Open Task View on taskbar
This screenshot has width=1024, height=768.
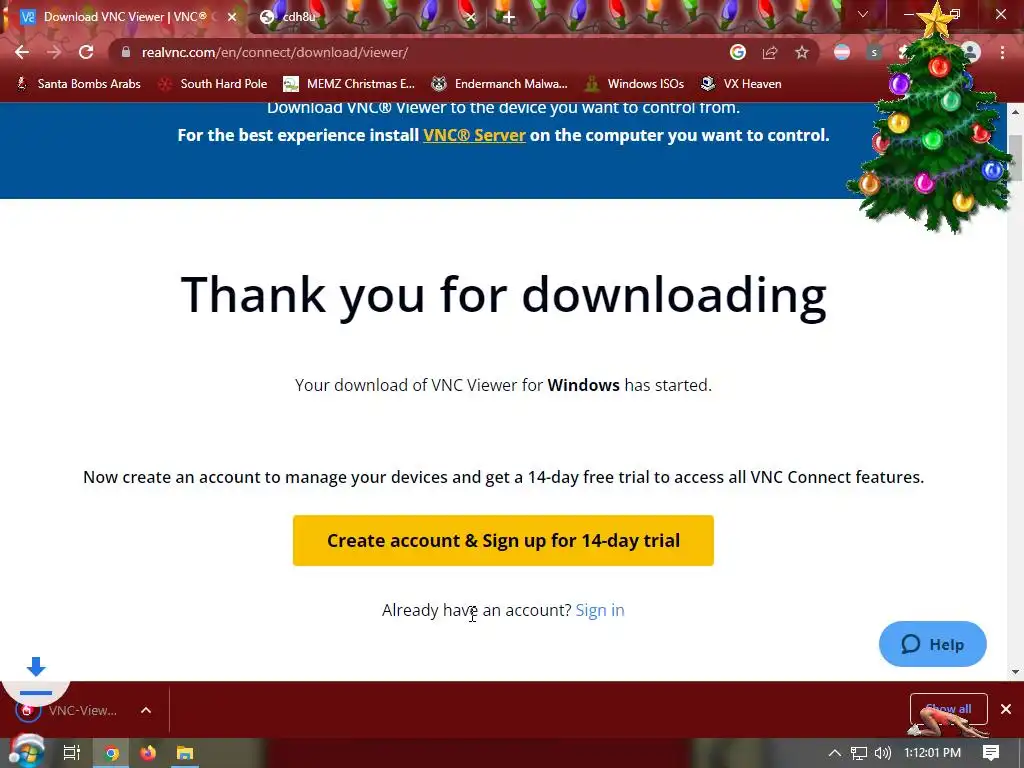pyautogui.click(x=72, y=753)
